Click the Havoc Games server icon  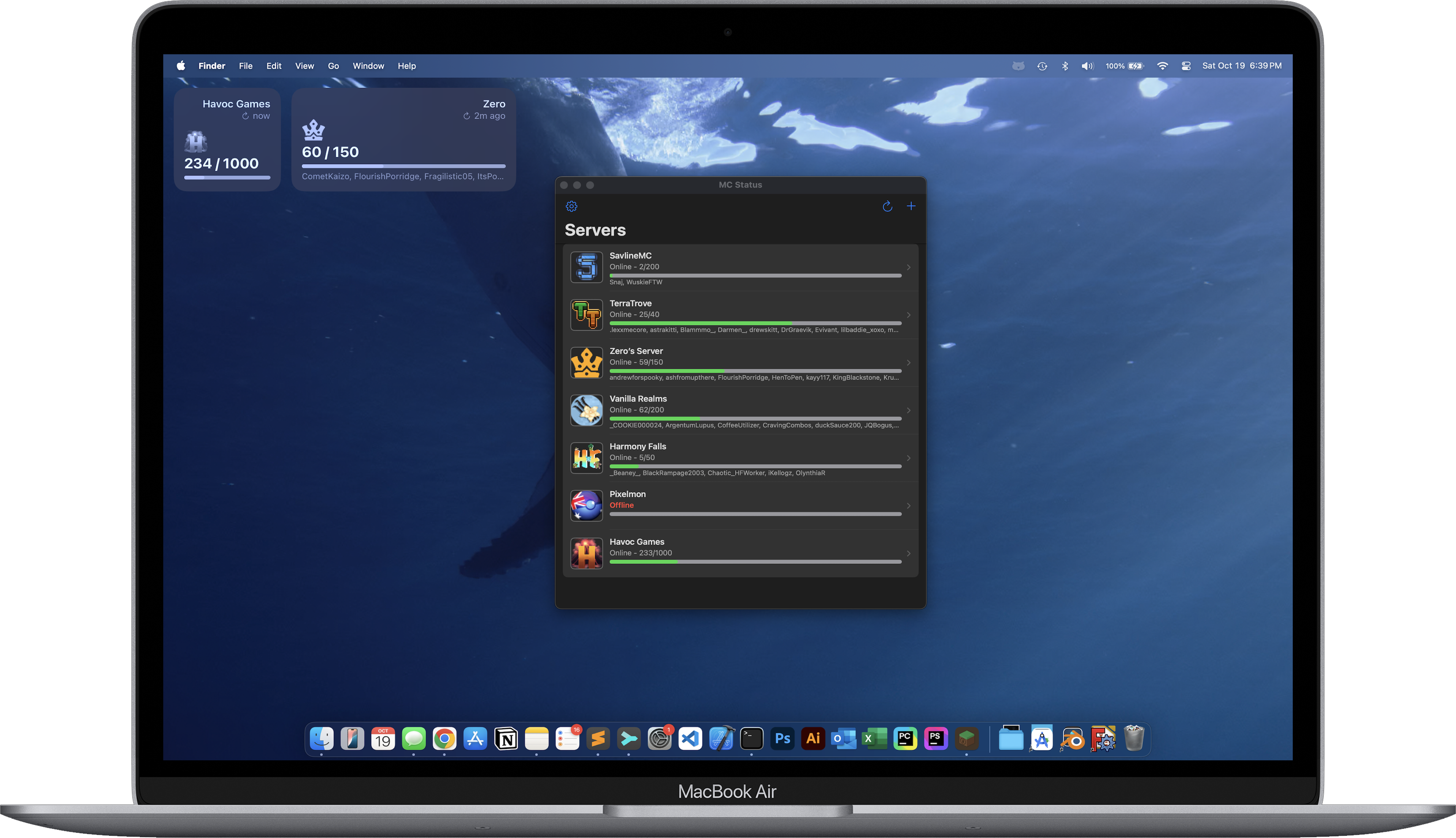586,553
